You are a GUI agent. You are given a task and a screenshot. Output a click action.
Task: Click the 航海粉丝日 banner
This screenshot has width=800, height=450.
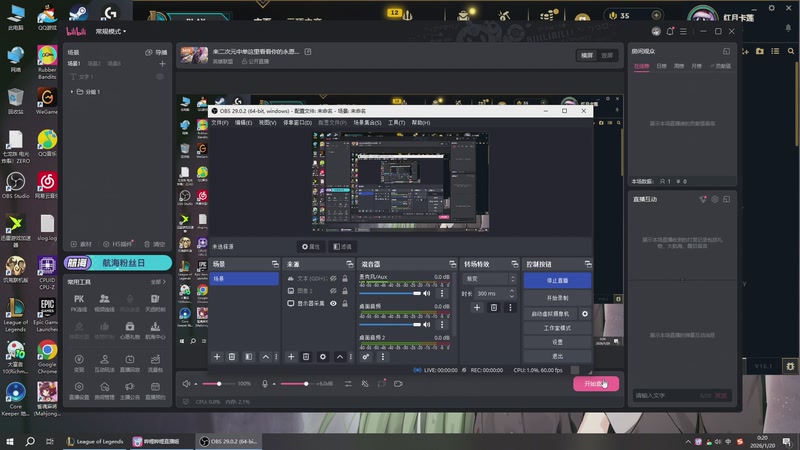118,263
